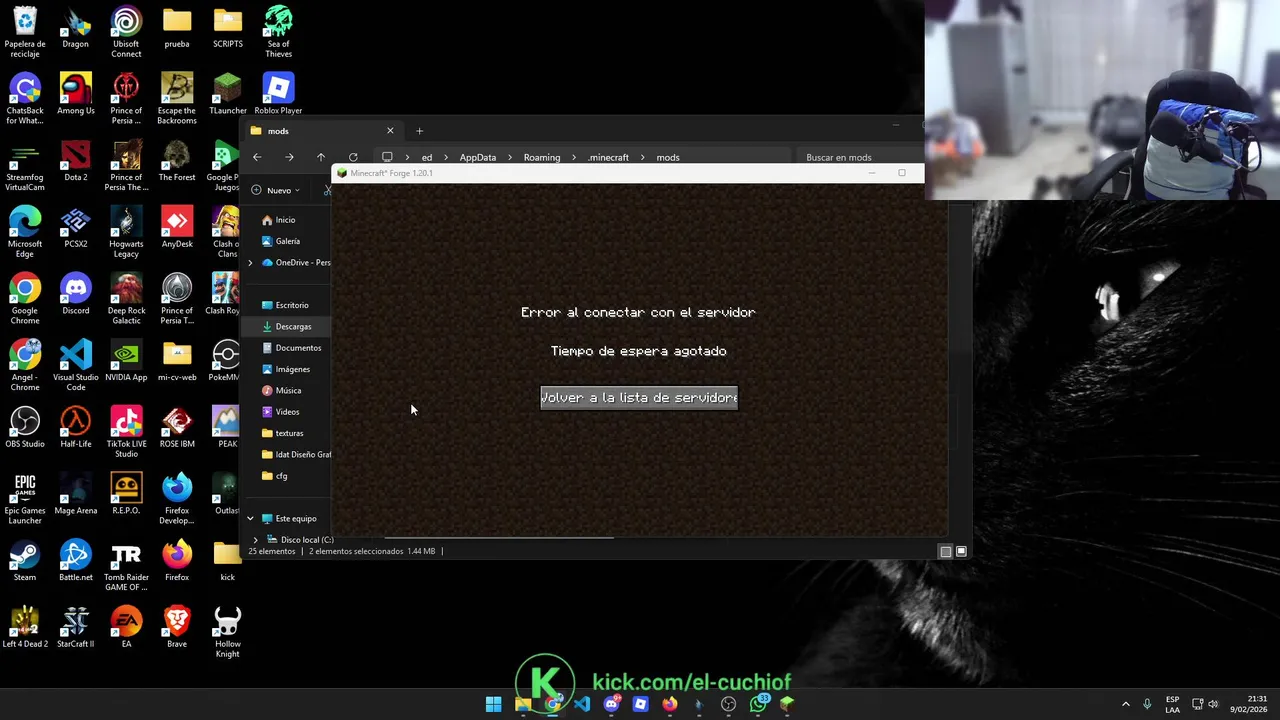
Task: Show hidden system tray icons
Action: click(x=1125, y=704)
